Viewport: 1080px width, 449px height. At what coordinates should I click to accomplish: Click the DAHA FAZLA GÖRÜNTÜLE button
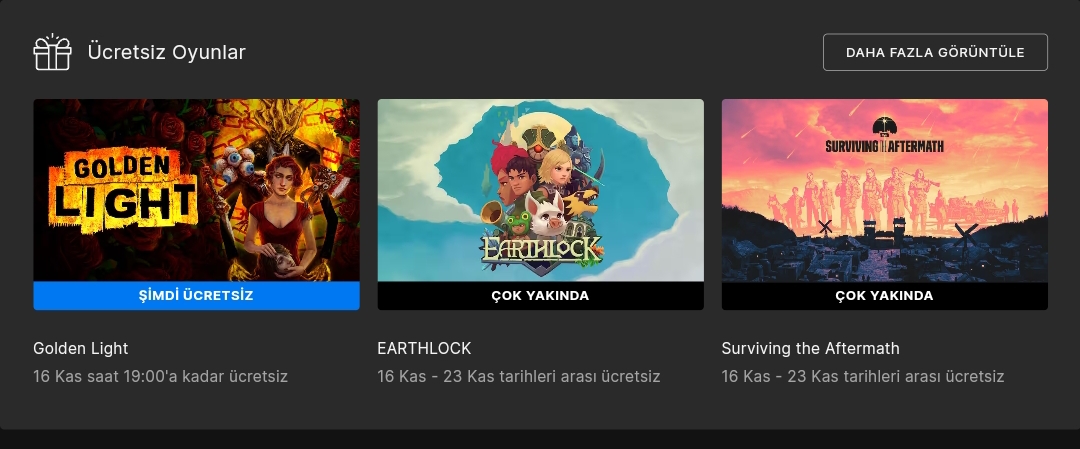(x=935, y=52)
